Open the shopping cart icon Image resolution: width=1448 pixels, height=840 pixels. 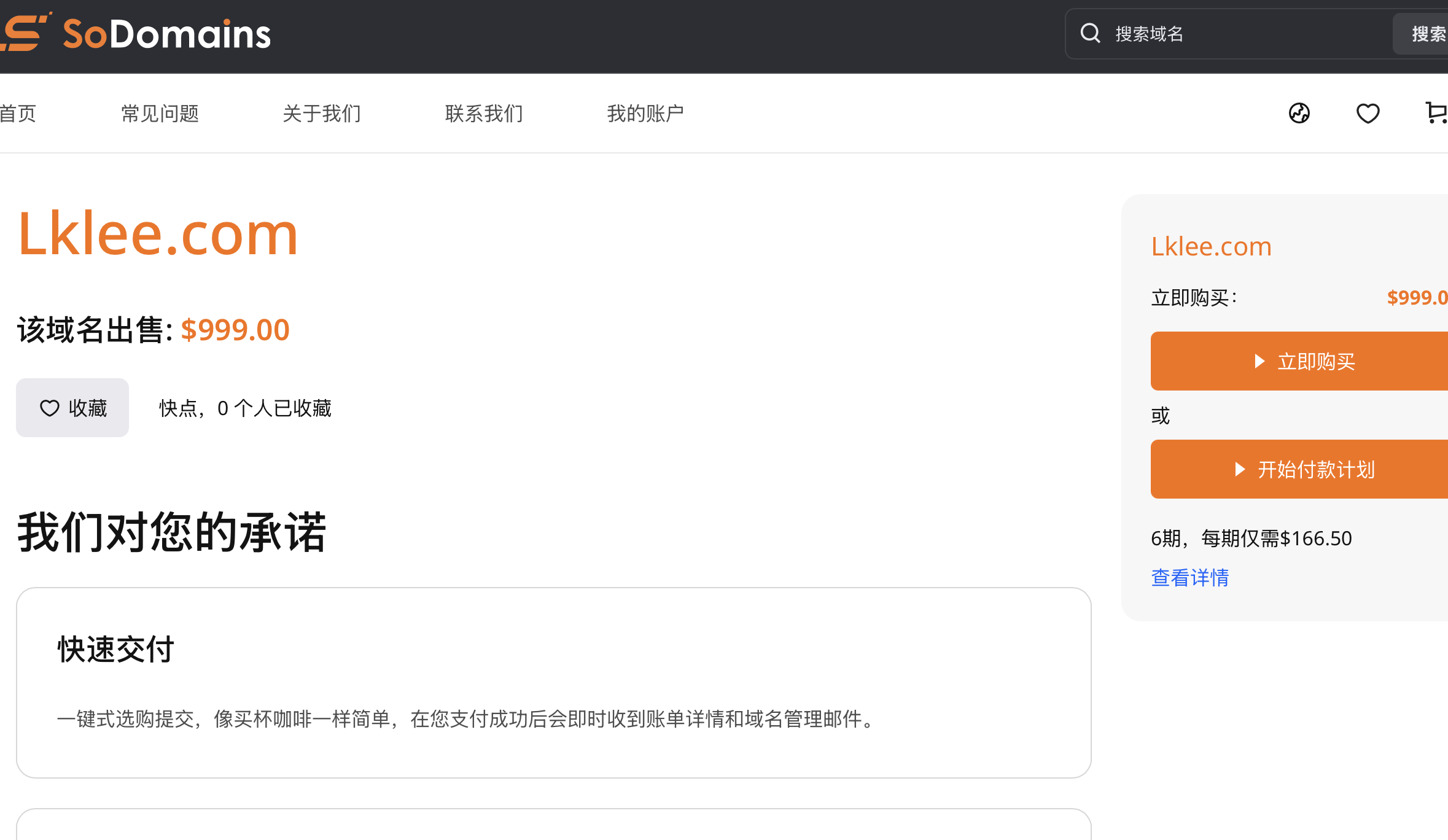[1437, 113]
